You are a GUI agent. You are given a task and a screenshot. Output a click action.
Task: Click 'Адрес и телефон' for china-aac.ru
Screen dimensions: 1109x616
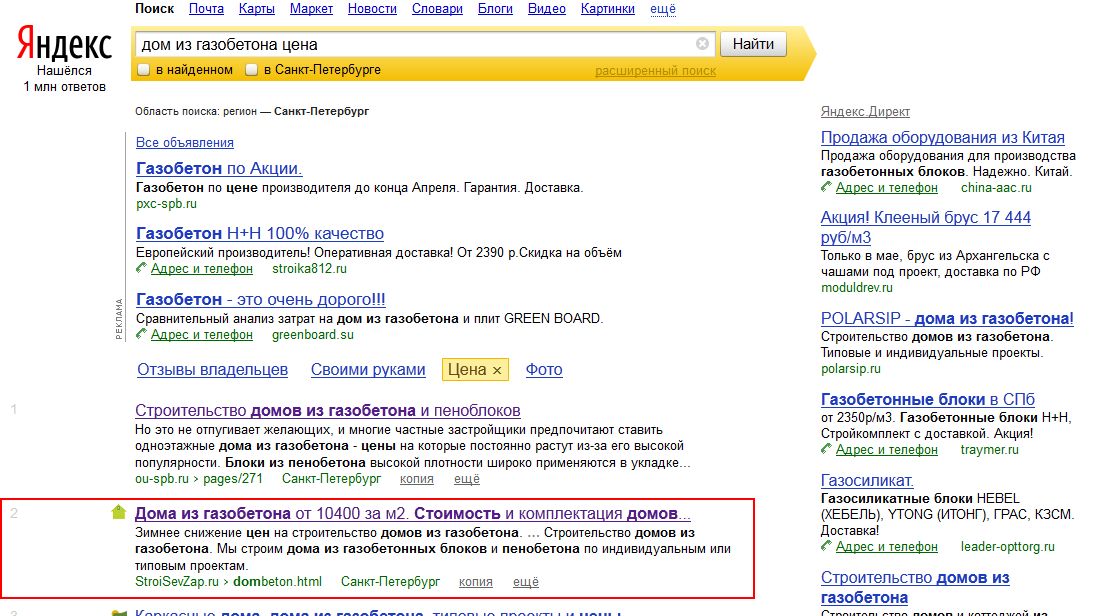pos(887,187)
